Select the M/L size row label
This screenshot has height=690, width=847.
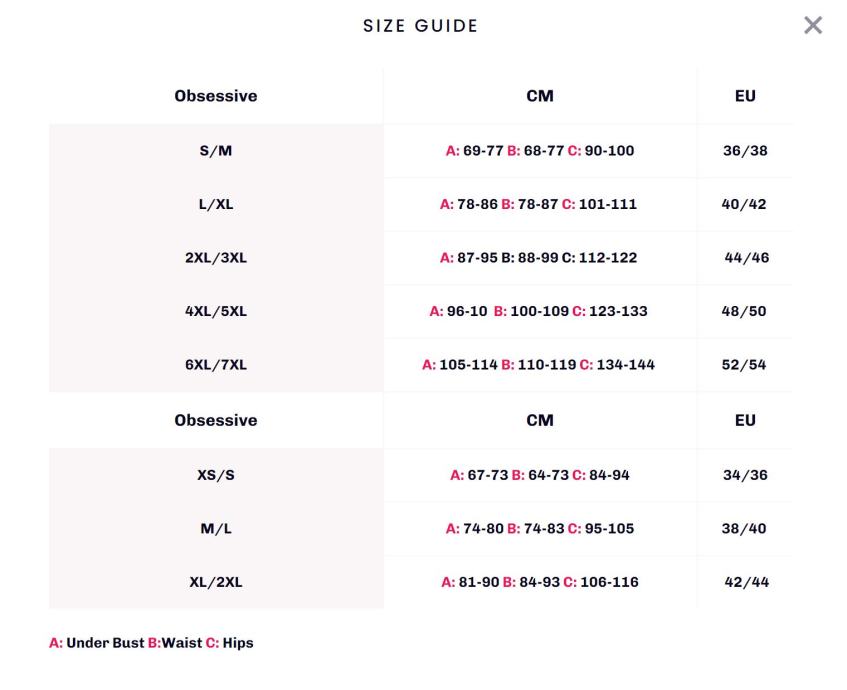click(x=216, y=529)
